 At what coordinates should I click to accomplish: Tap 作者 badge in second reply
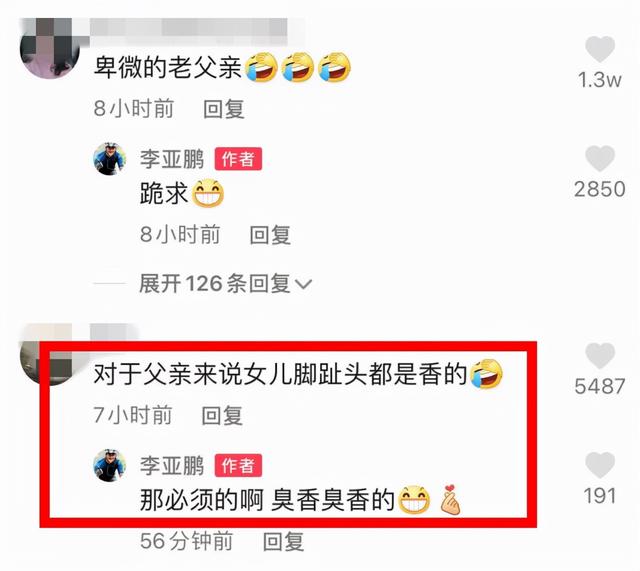point(238,466)
